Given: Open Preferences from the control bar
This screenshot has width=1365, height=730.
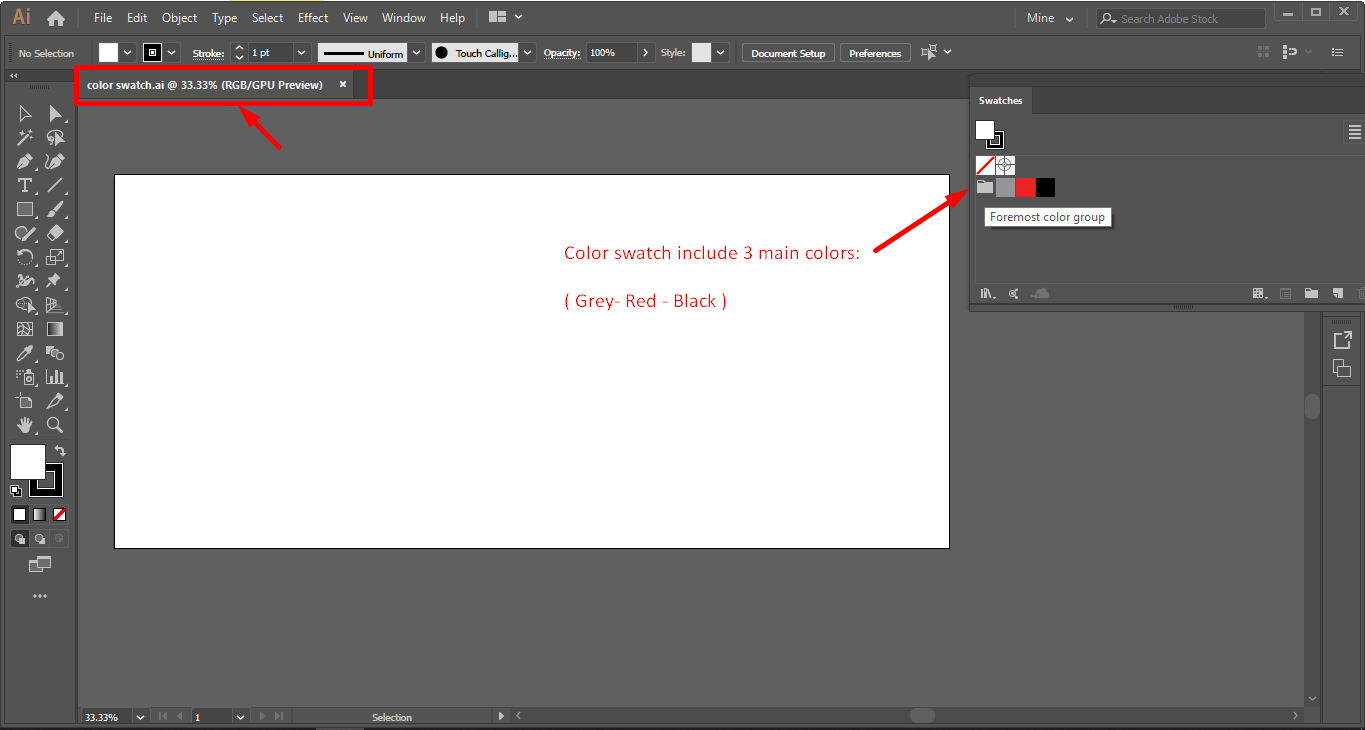Looking at the screenshot, I should click(875, 53).
